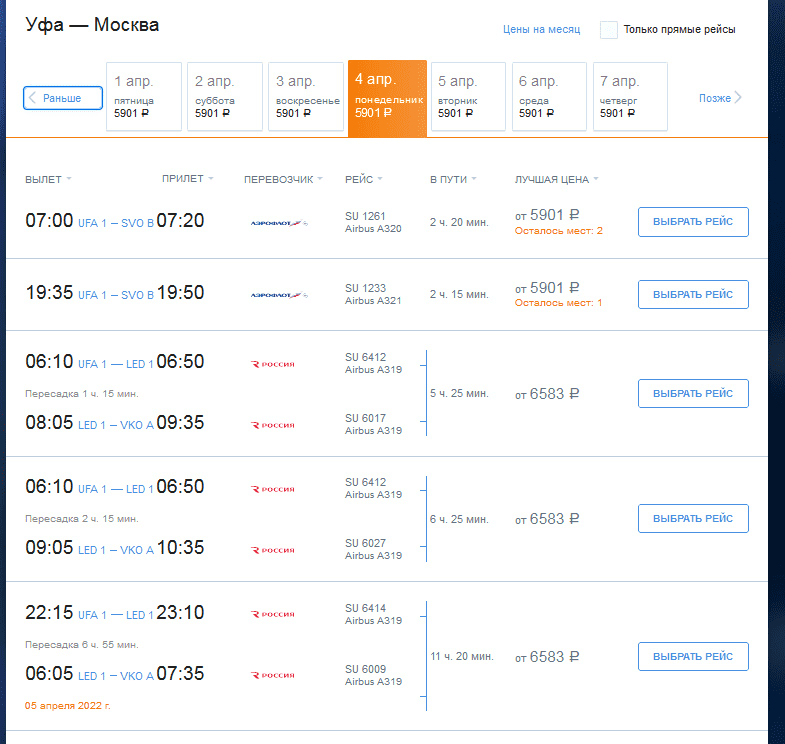Sort by 'Лучшая цена' column header

pyautogui.click(x=556, y=180)
